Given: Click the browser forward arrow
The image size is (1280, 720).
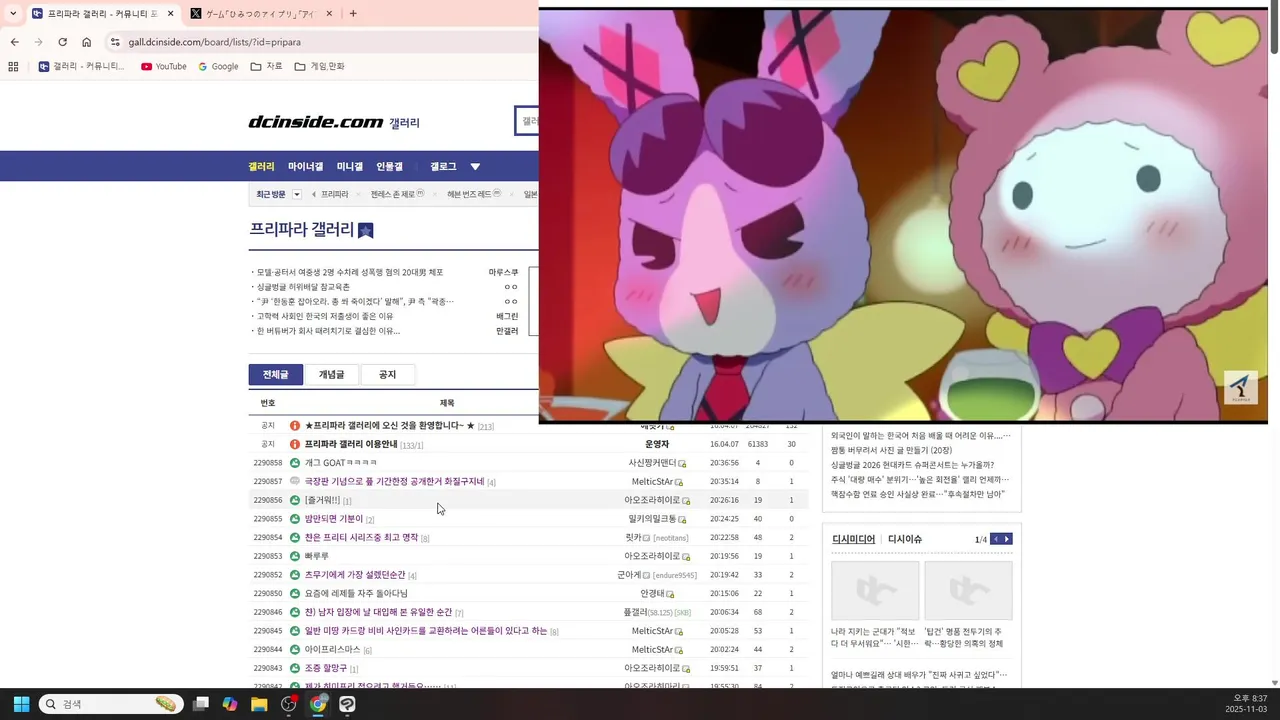Looking at the screenshot, I should click(x=38, y=42).
